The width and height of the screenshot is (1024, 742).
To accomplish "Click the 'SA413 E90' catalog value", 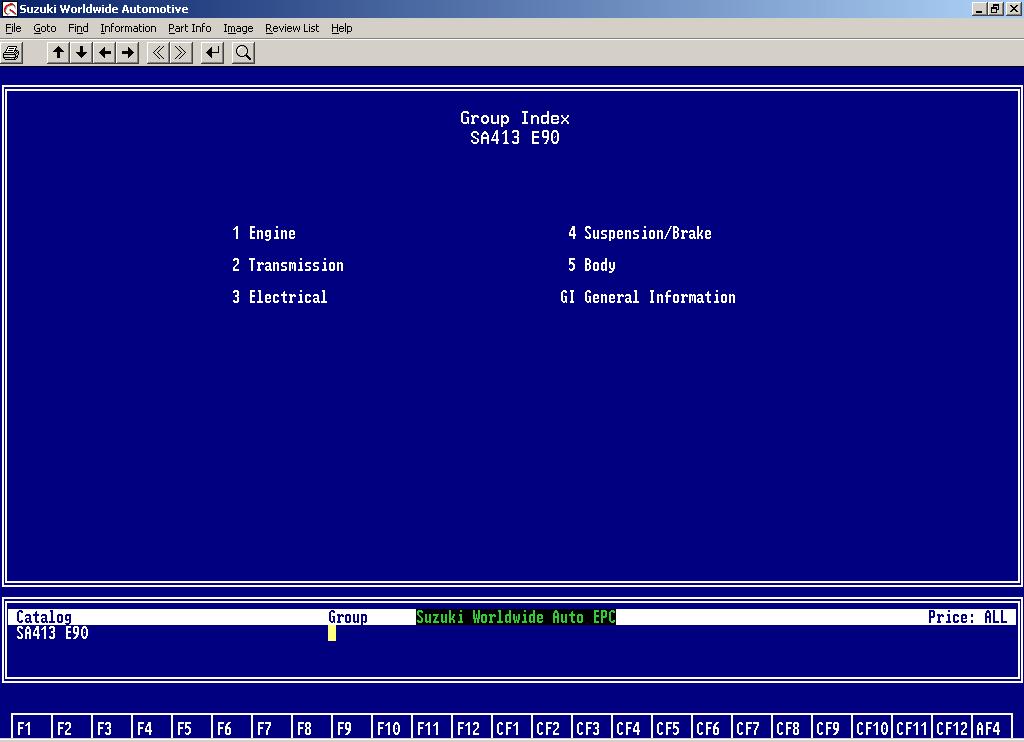I will coord(52,633).
